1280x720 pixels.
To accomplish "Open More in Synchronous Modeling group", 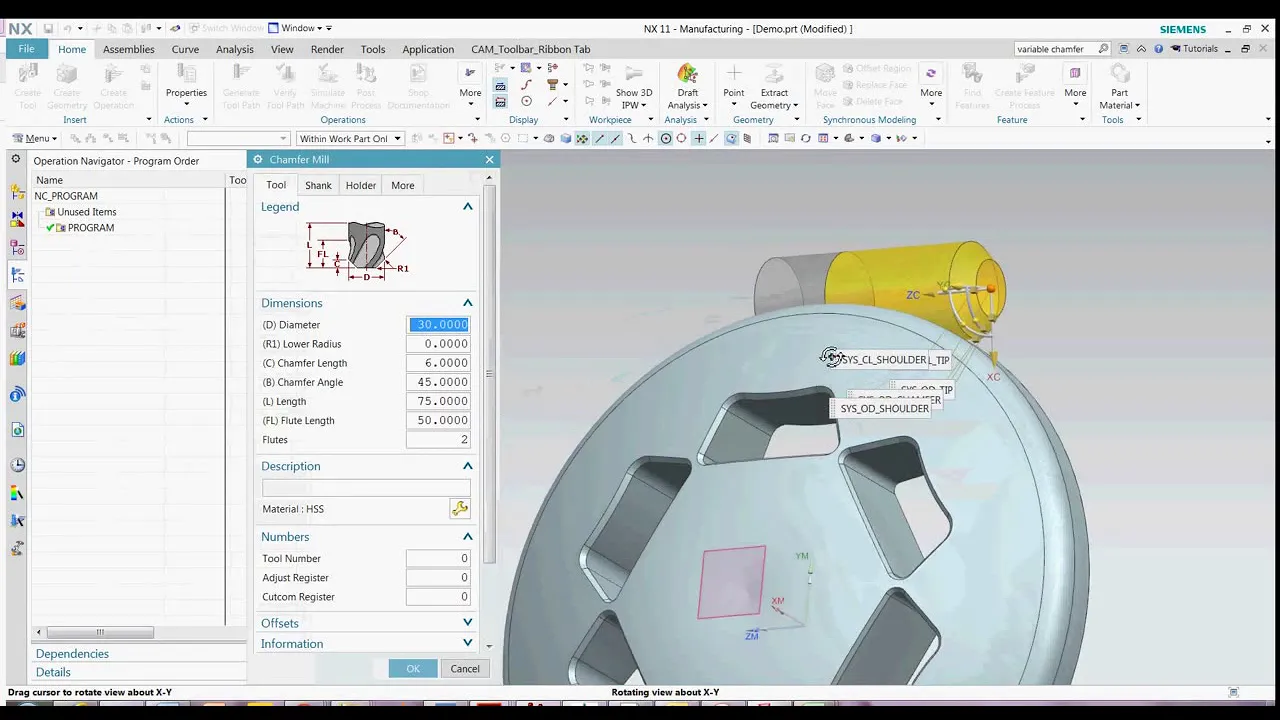I will (x=931, y=82).
